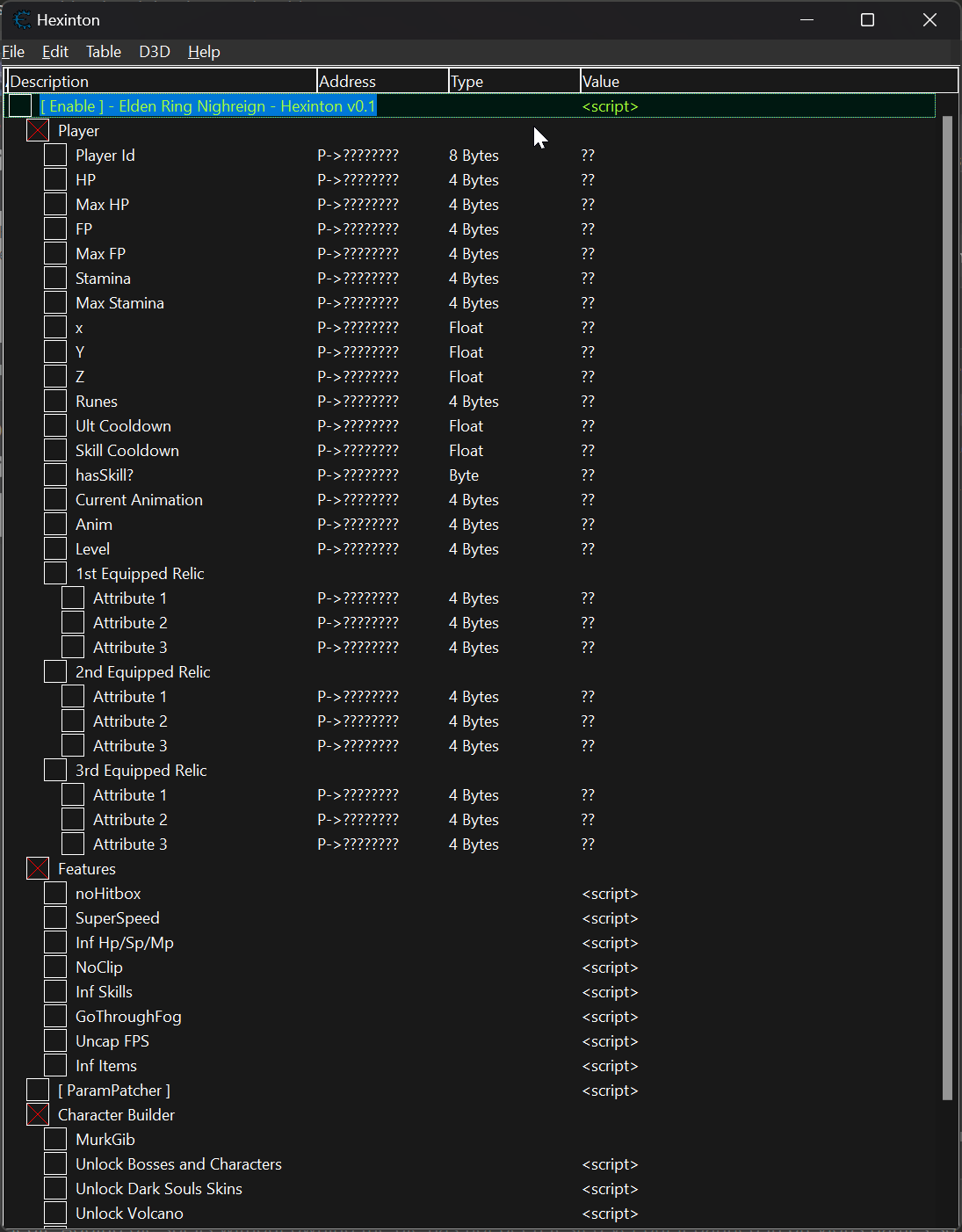
Task: Collapse the Features group
Action: [x=38, y=869]
